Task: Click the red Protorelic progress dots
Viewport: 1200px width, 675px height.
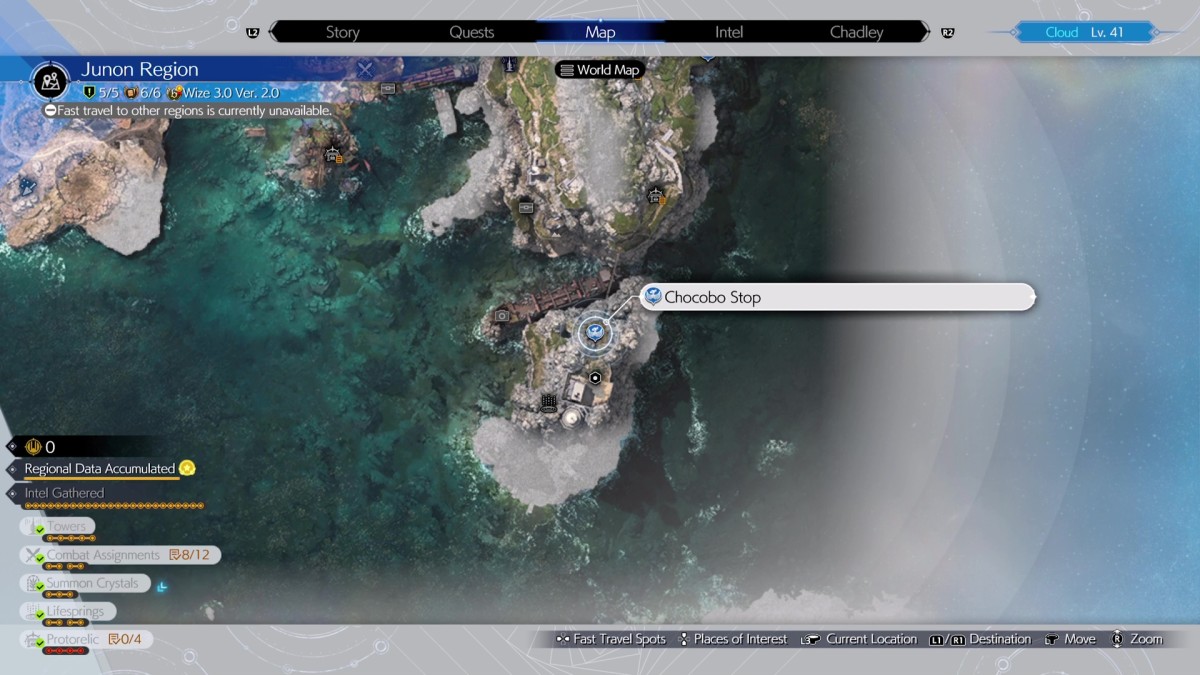Action: click(67, 651)
